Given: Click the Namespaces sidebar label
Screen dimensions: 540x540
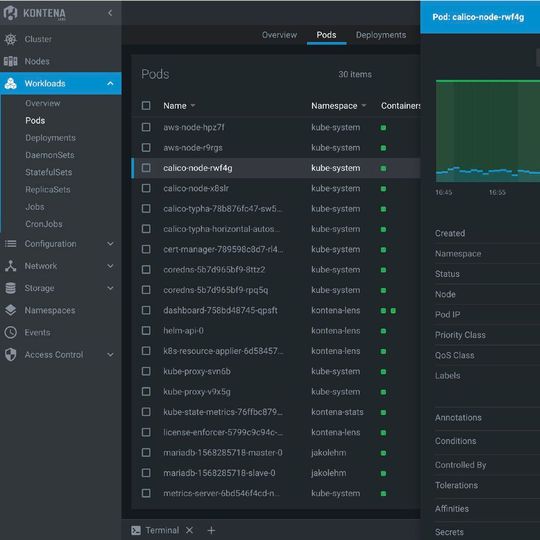Looking at the screenshot, I should coord(50,310).
